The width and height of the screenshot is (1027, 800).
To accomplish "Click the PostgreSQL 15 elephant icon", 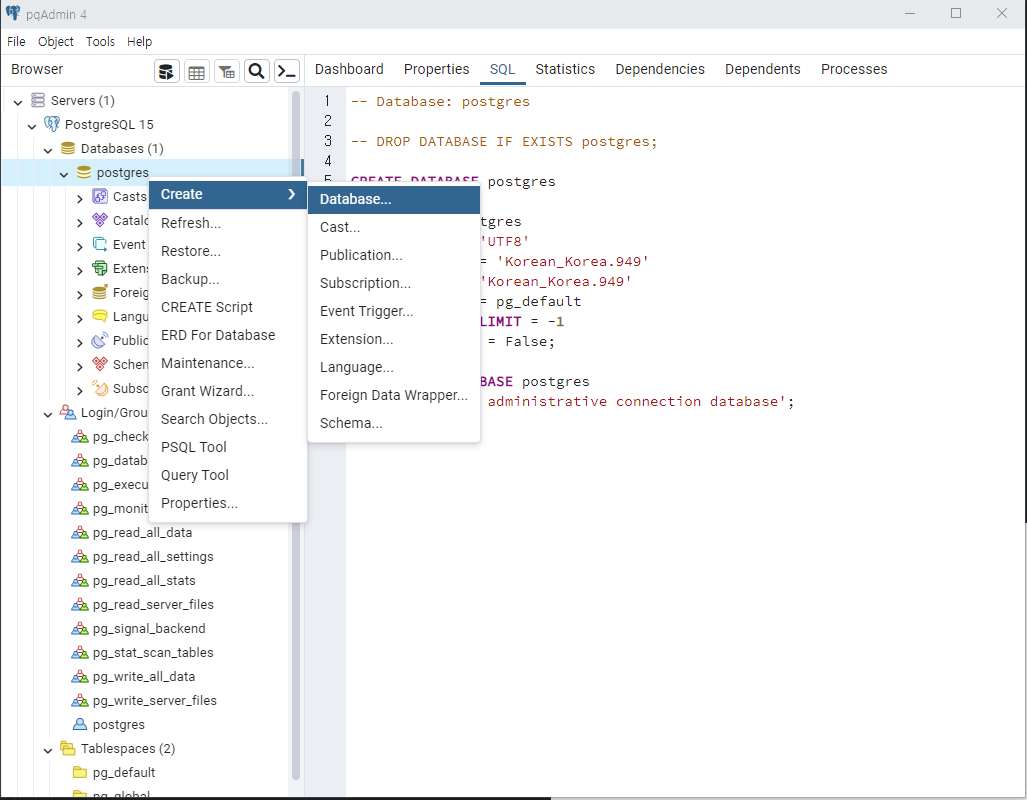I will pyautogui.click(x=52, y=124).
